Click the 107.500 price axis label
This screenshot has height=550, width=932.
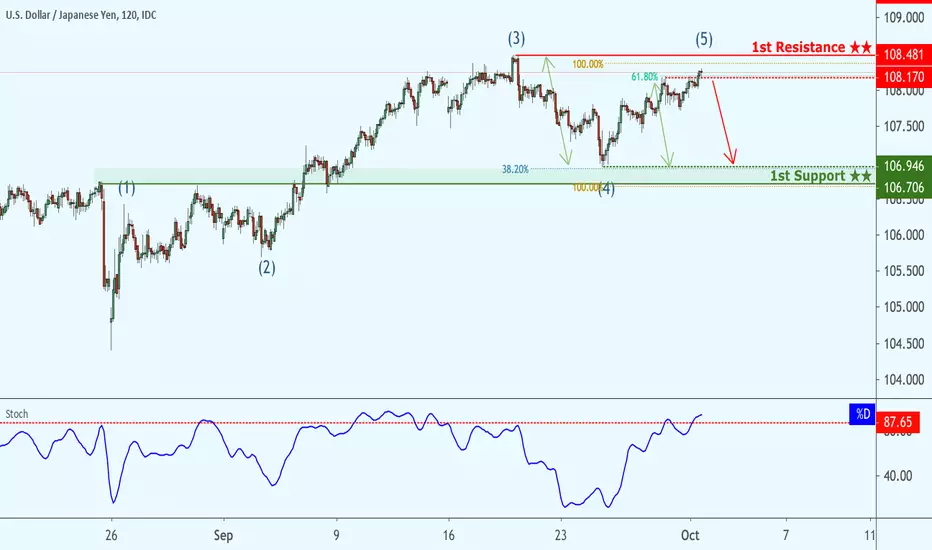pyautogui.click(x=903, y=126)
